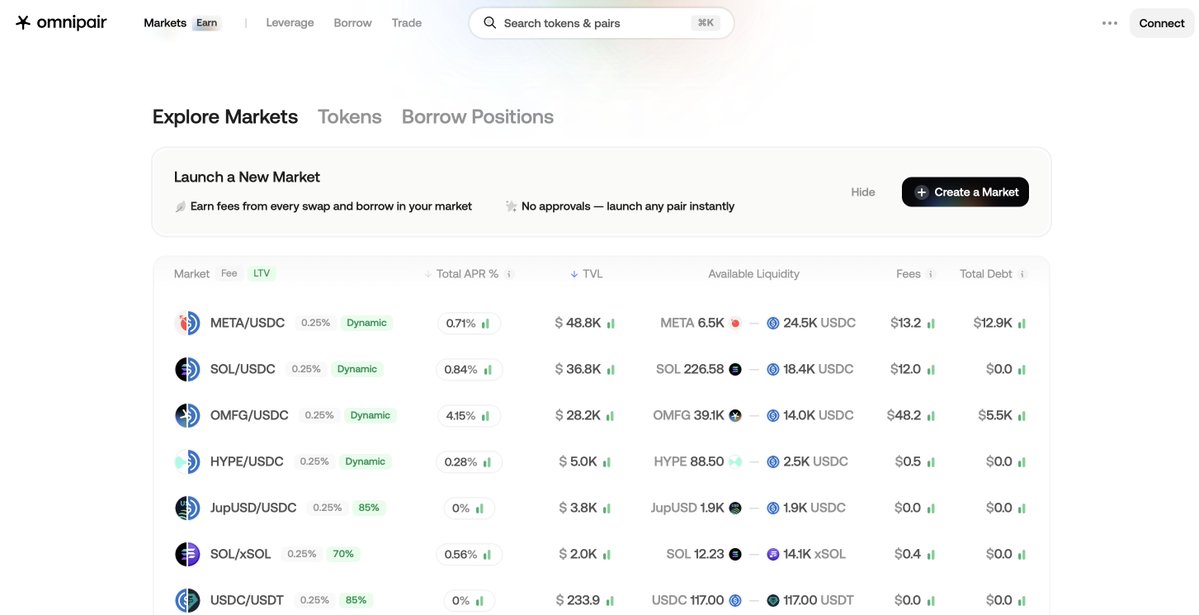Viewport: 1199px width, 615px height.
Task: Click the chart bars icon beside OMFG/USDC fees
Action: 931,416
